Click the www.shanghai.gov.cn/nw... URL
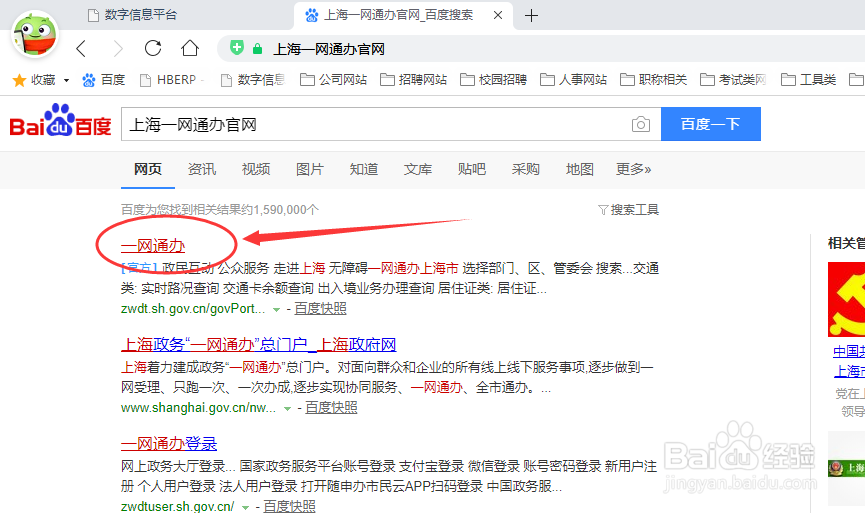 tap(198, 408)
